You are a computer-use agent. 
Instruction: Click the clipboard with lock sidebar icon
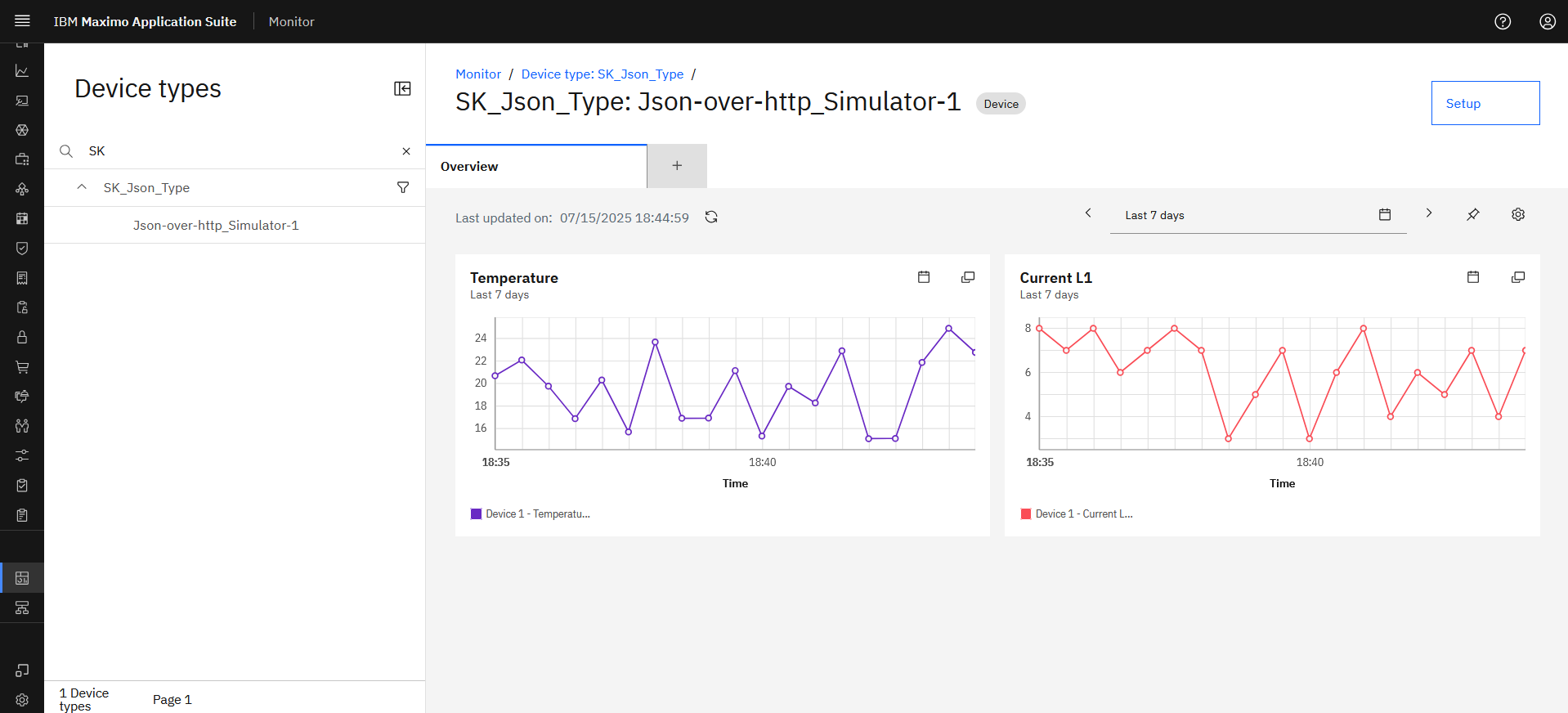pyautogui.click(x=22, y=307)
